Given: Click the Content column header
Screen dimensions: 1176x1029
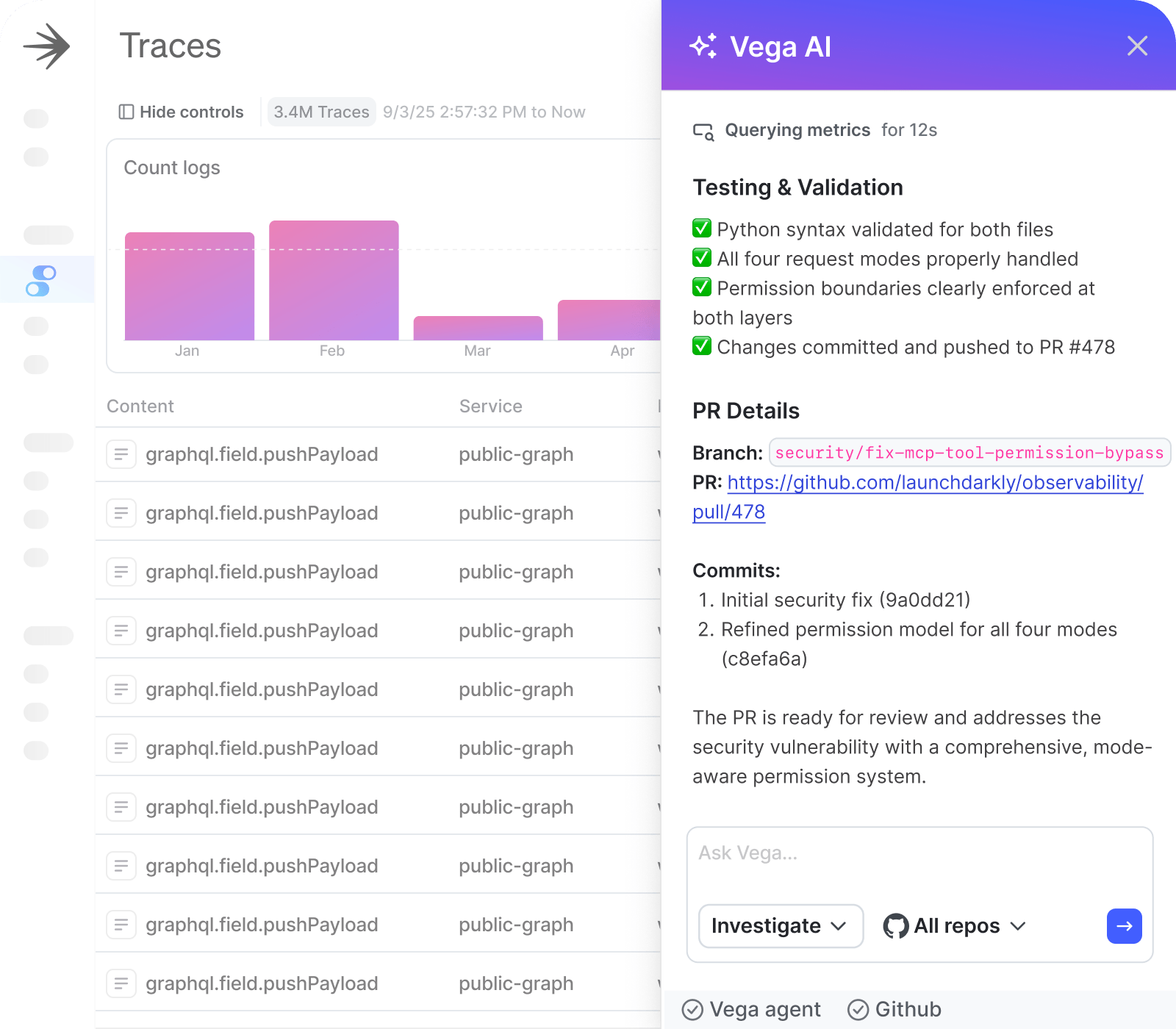Looking at the screenshot, I should coord(140,406).
